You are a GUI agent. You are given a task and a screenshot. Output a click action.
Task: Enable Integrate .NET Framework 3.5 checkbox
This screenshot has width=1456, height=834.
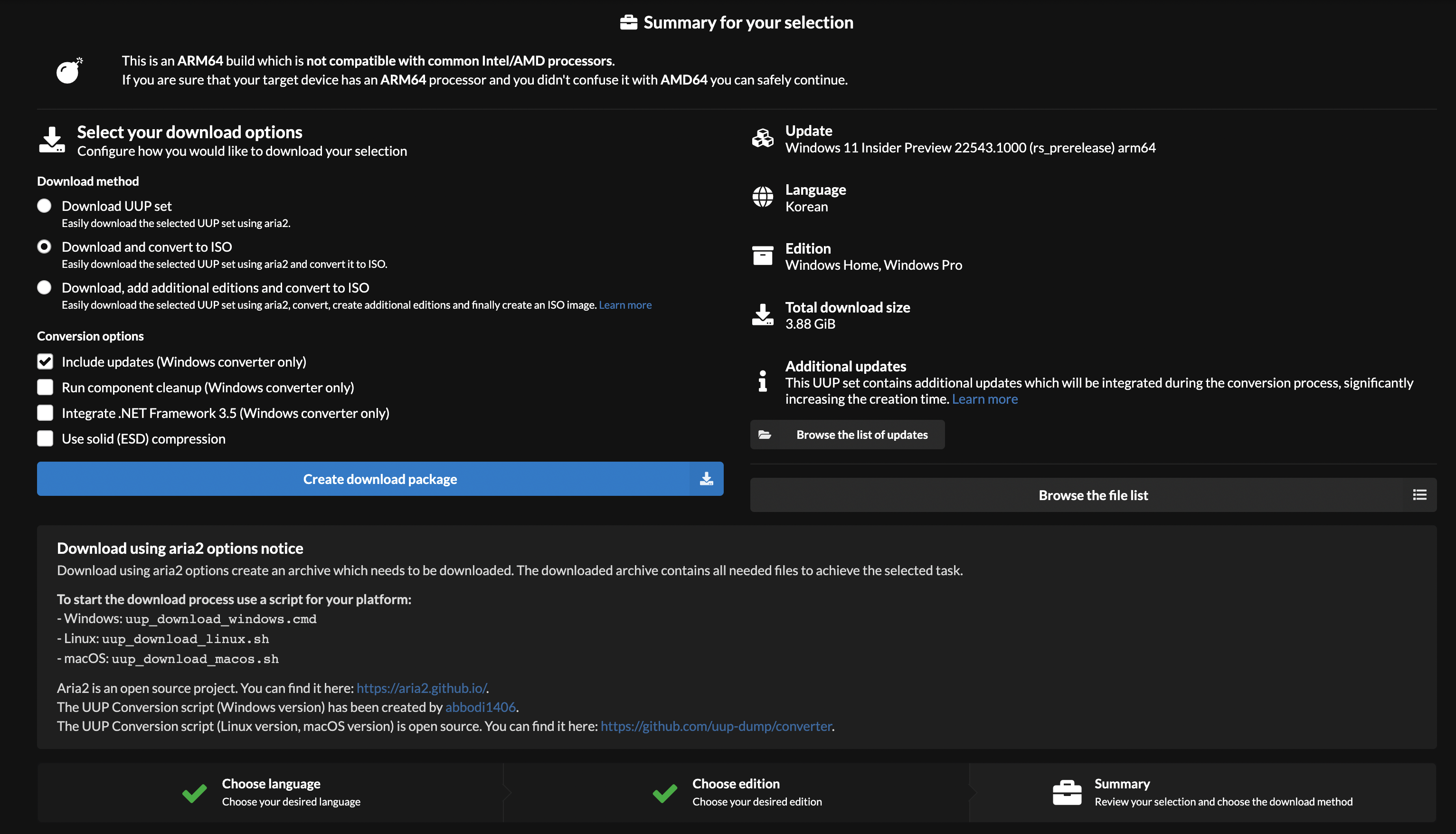click(45, 413)
